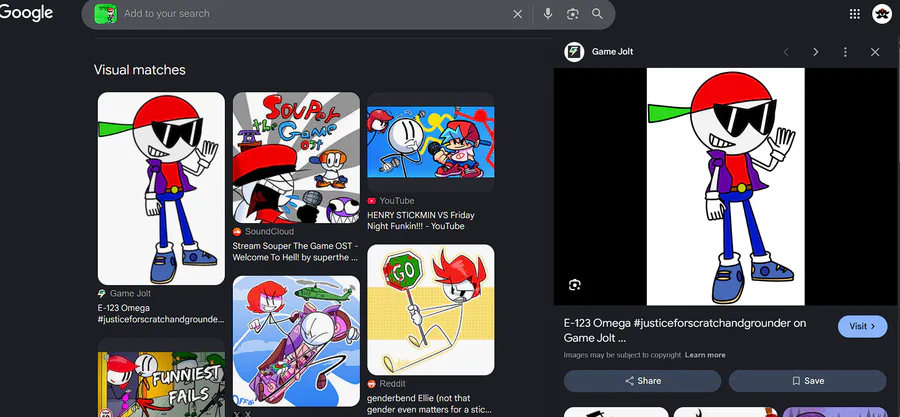The height and width of the screenshot is (417, 900).
Task: Click the Save button
Action: tap(808, 381)
